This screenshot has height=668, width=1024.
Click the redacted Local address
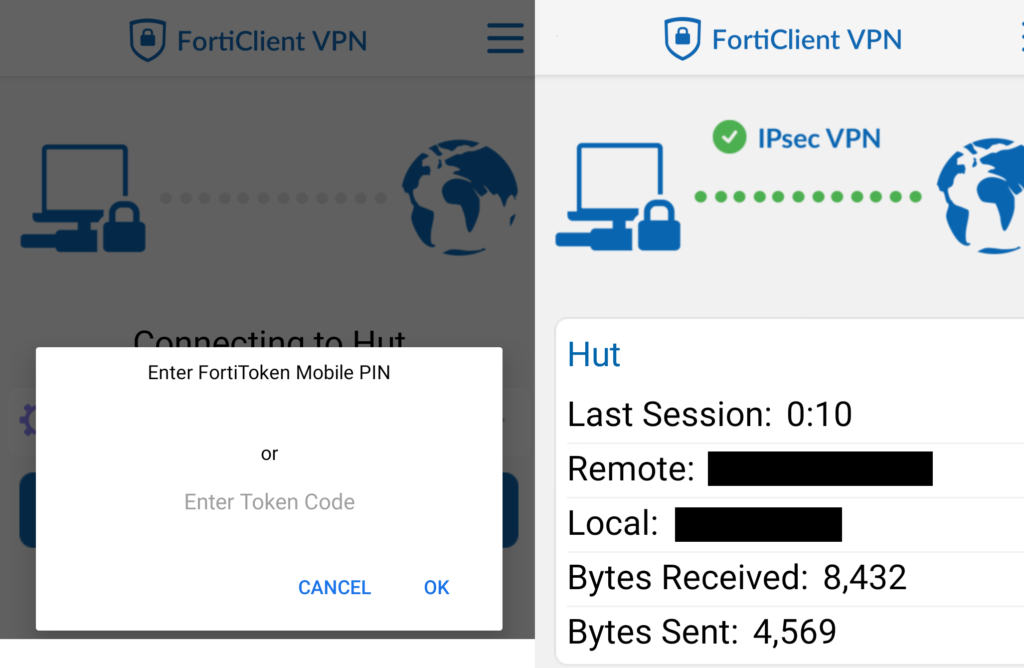tap(758, 524)
